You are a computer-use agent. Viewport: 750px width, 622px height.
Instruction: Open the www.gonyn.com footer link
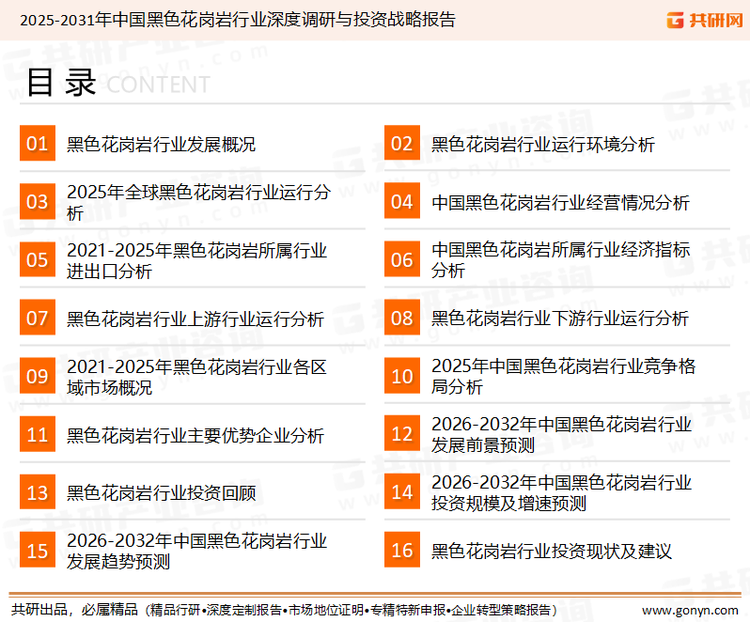[690, 610]
